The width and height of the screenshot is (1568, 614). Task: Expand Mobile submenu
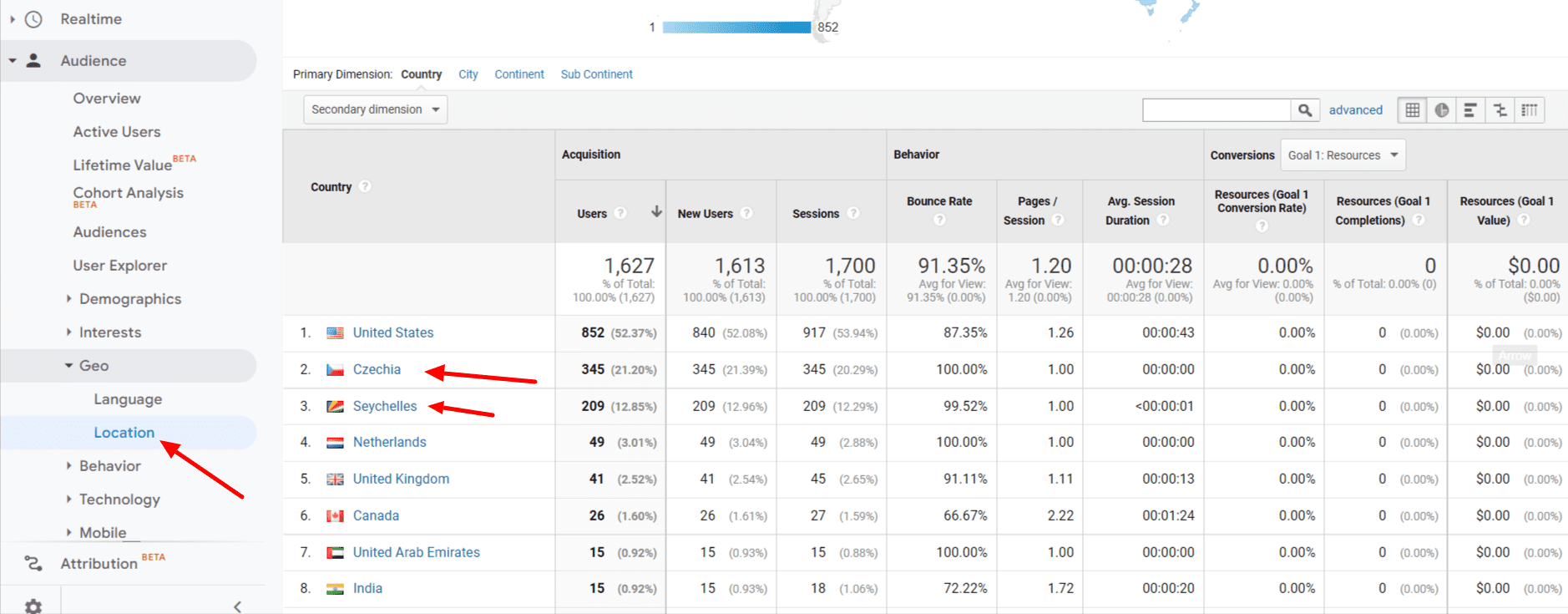68,531
